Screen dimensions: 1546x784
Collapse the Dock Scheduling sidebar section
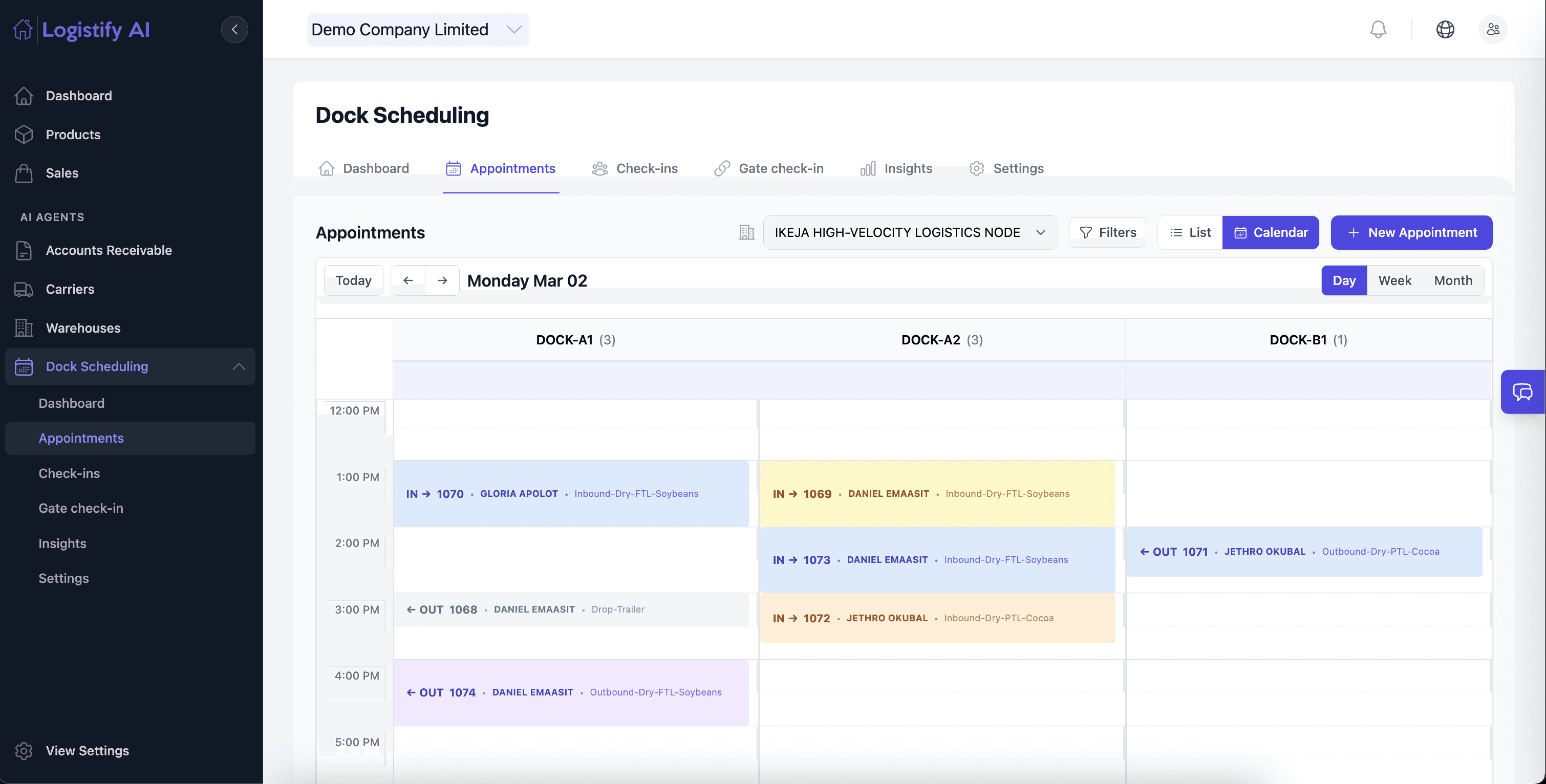pyautogui.click(x=239, y=366)
